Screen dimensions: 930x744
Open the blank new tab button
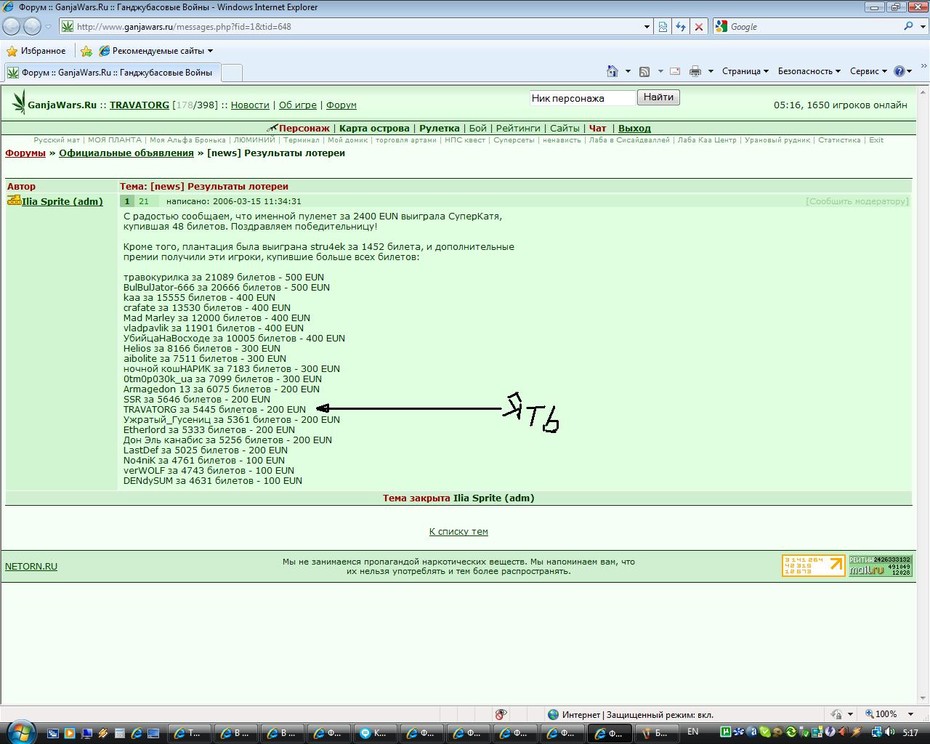coord(232,73)
